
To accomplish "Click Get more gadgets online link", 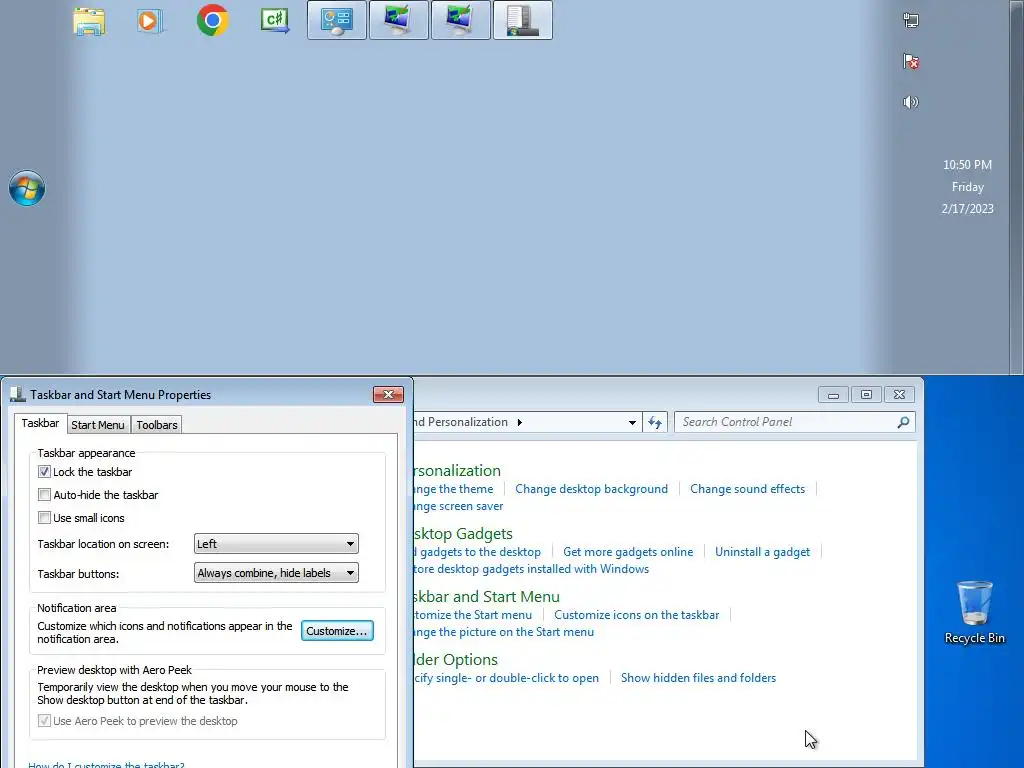I will [x=628, y=552].
